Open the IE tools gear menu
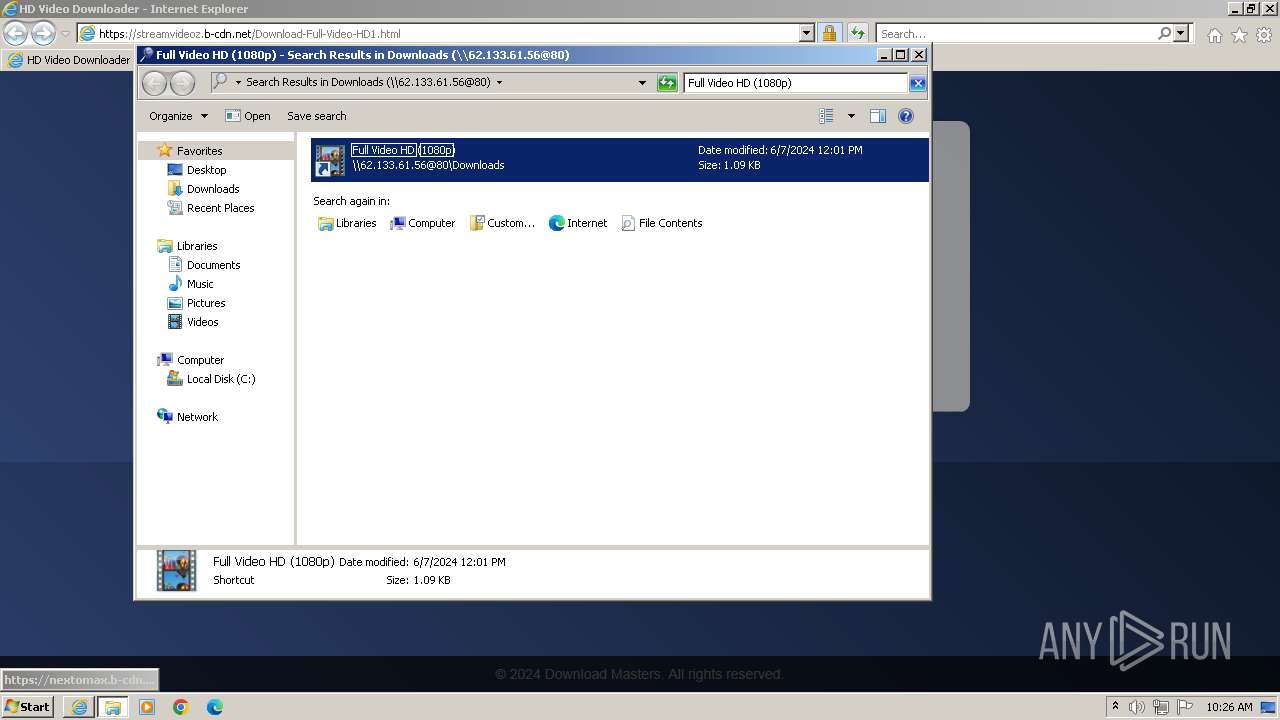The height and width of the screenshot is (720, 1280). point(1264,35)
